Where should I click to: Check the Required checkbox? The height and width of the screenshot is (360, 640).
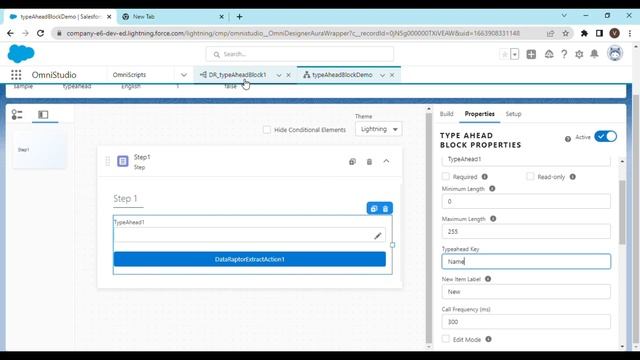(446, 176)
